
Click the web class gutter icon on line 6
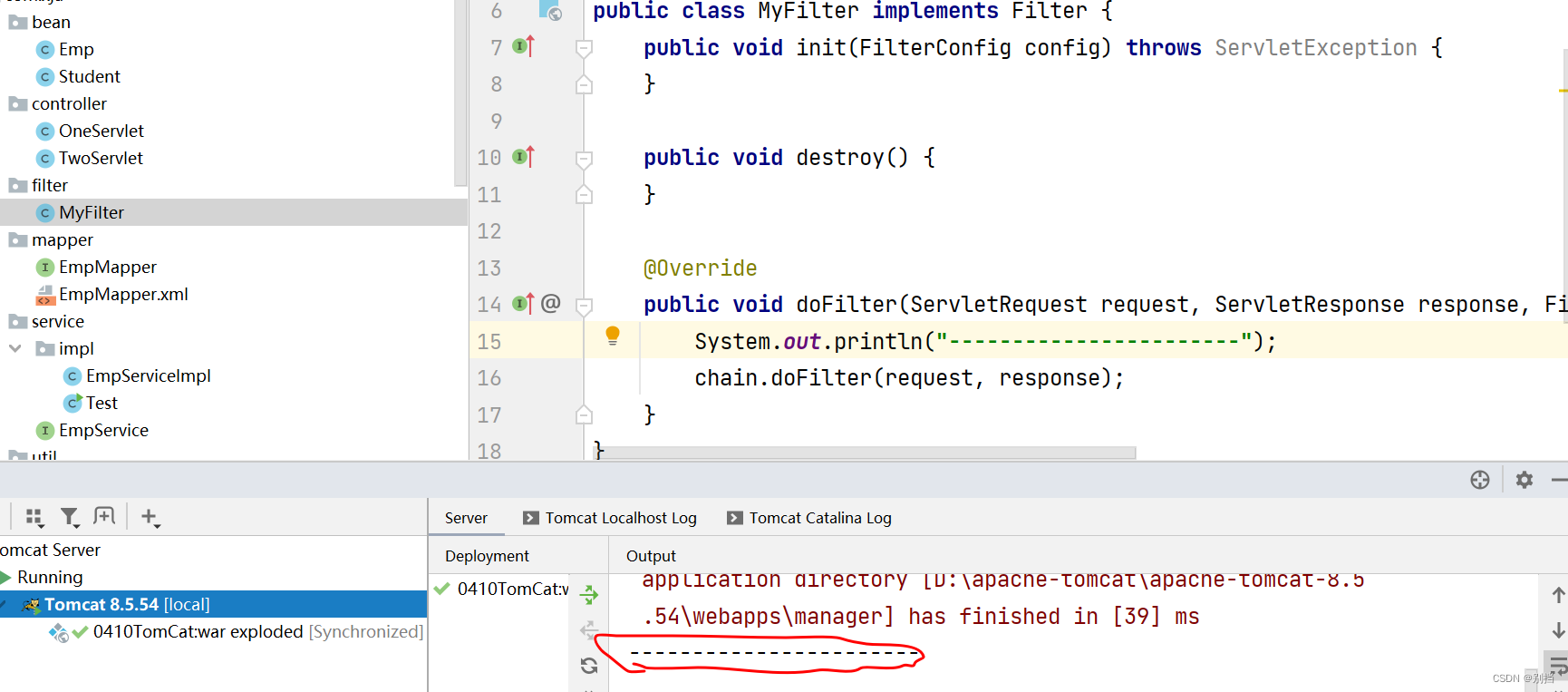click(550, 10)
